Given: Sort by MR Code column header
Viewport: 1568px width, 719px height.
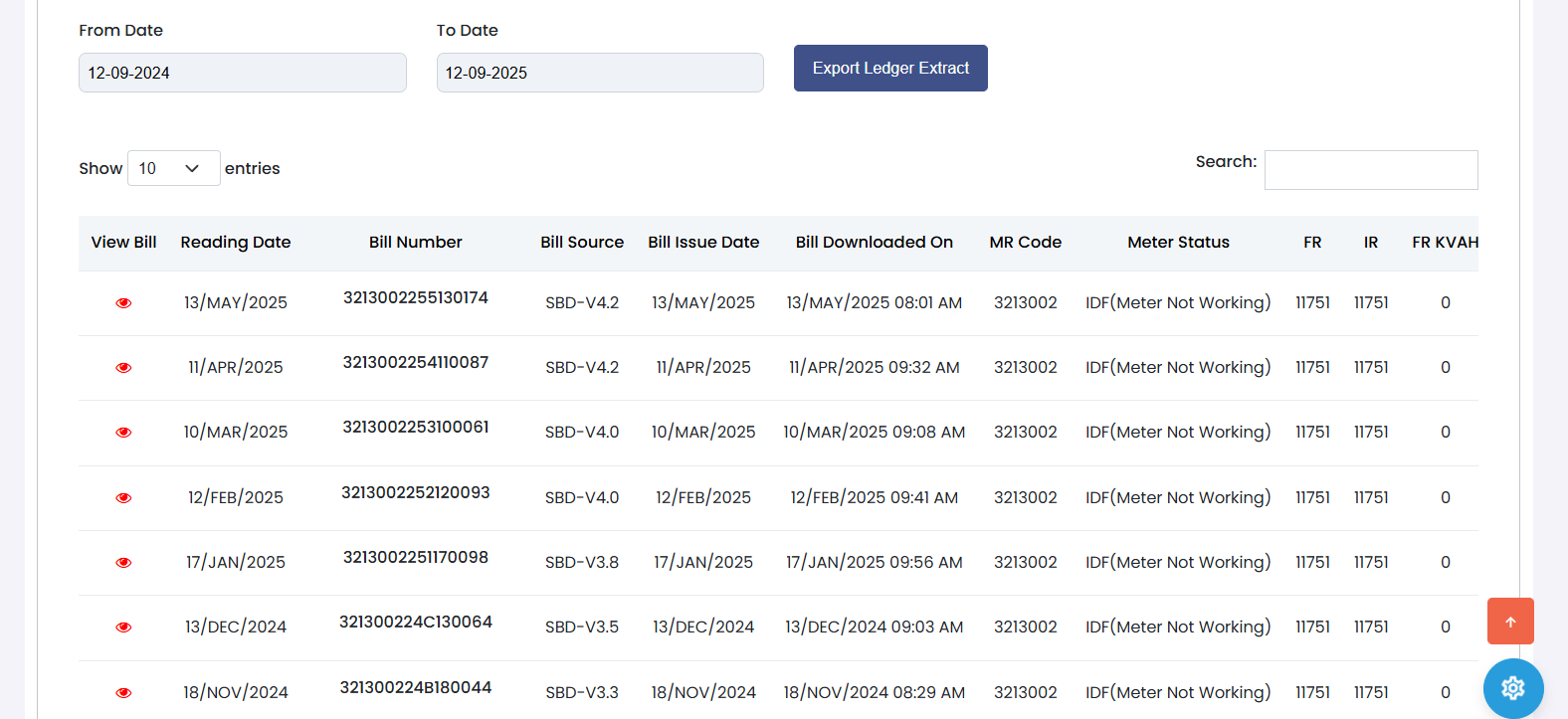Looking at the screenshot, I should click(x=1025, y=242).
